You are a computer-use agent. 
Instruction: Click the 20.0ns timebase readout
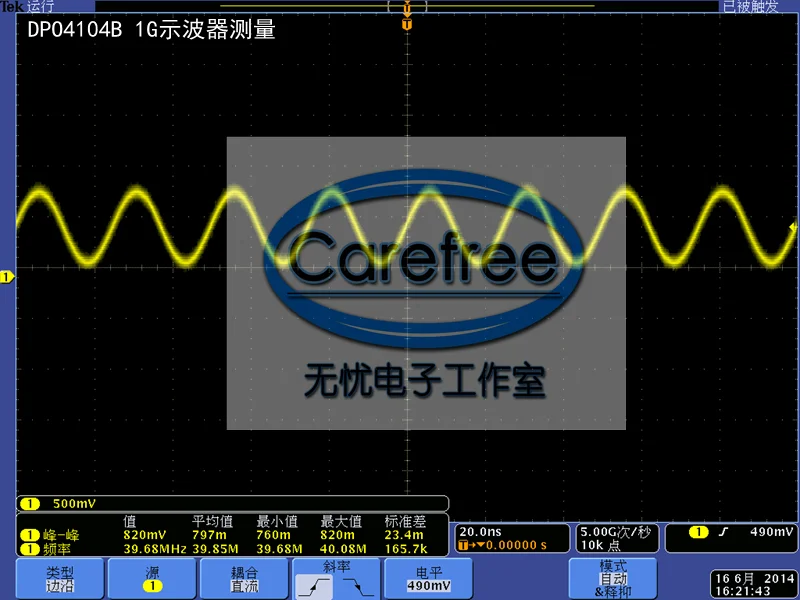480,532
